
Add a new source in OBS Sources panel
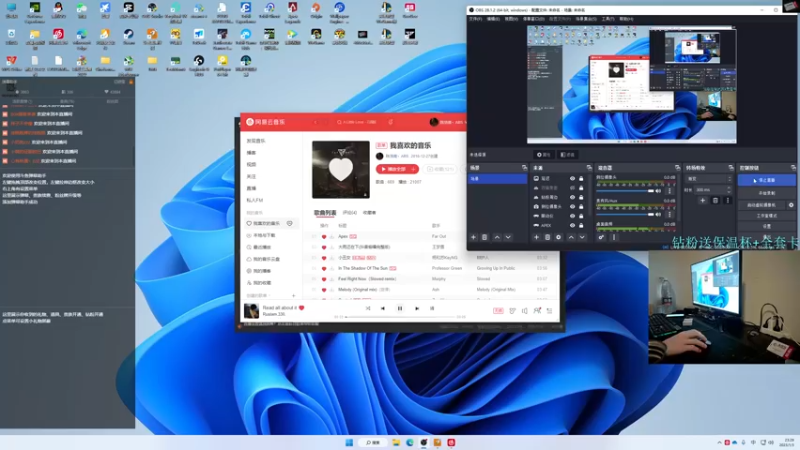pyautogui.click(x=536, y=237)
